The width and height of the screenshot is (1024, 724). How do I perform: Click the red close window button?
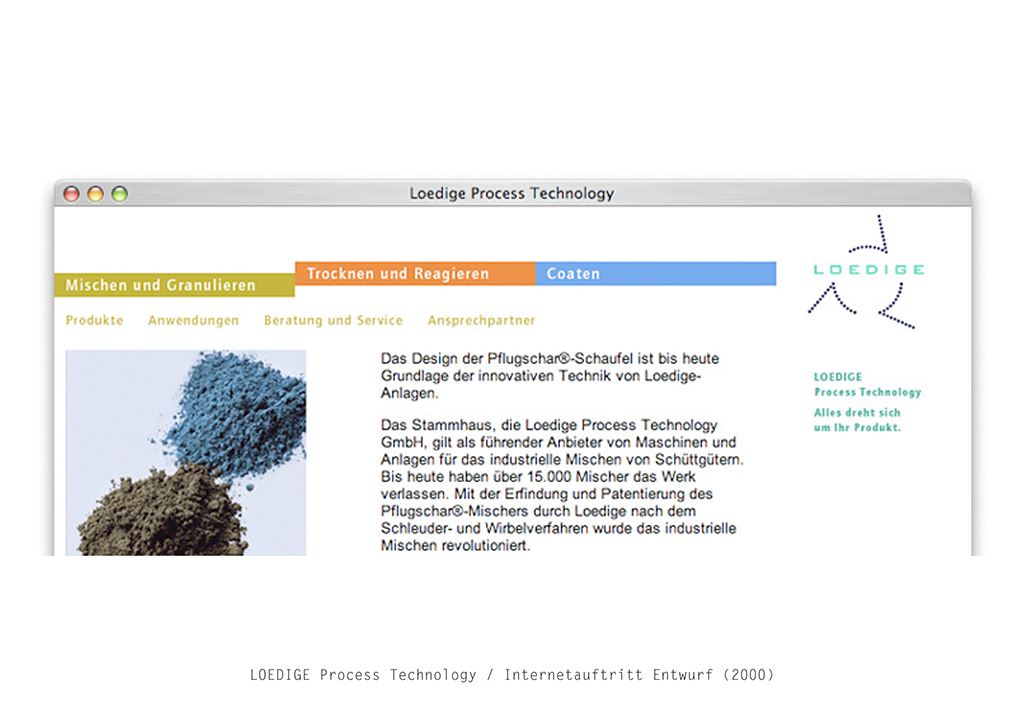tap(72, 194)
